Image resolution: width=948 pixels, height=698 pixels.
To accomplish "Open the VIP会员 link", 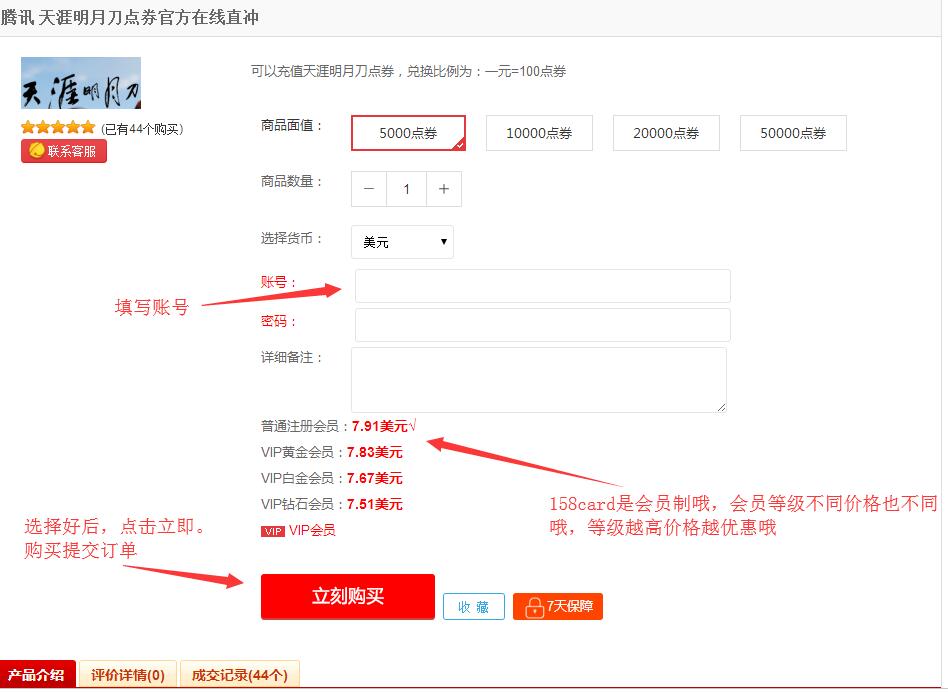I will click(312, 530).
